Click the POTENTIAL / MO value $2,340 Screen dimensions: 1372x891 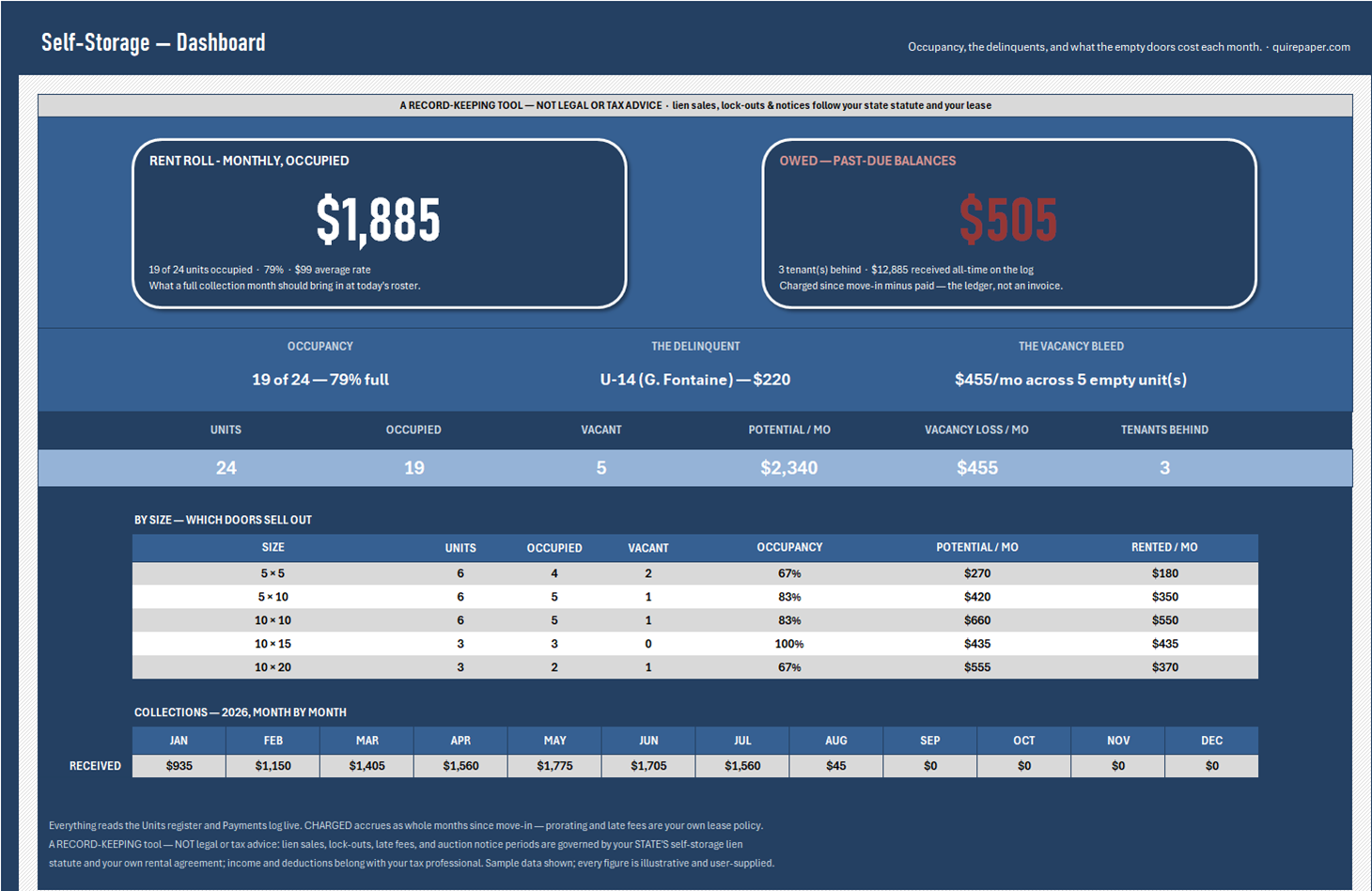click(x=789, y=468)
